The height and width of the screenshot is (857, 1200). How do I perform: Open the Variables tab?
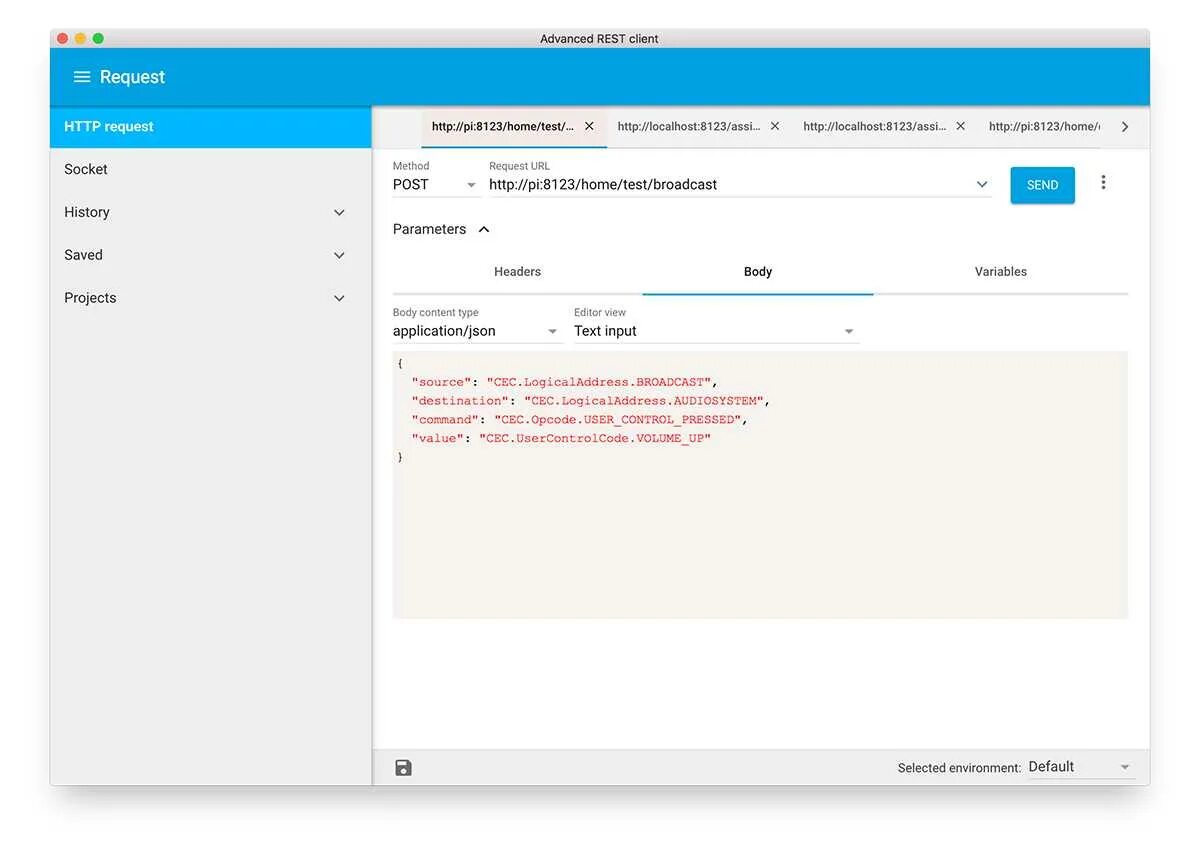(1001, 272)
